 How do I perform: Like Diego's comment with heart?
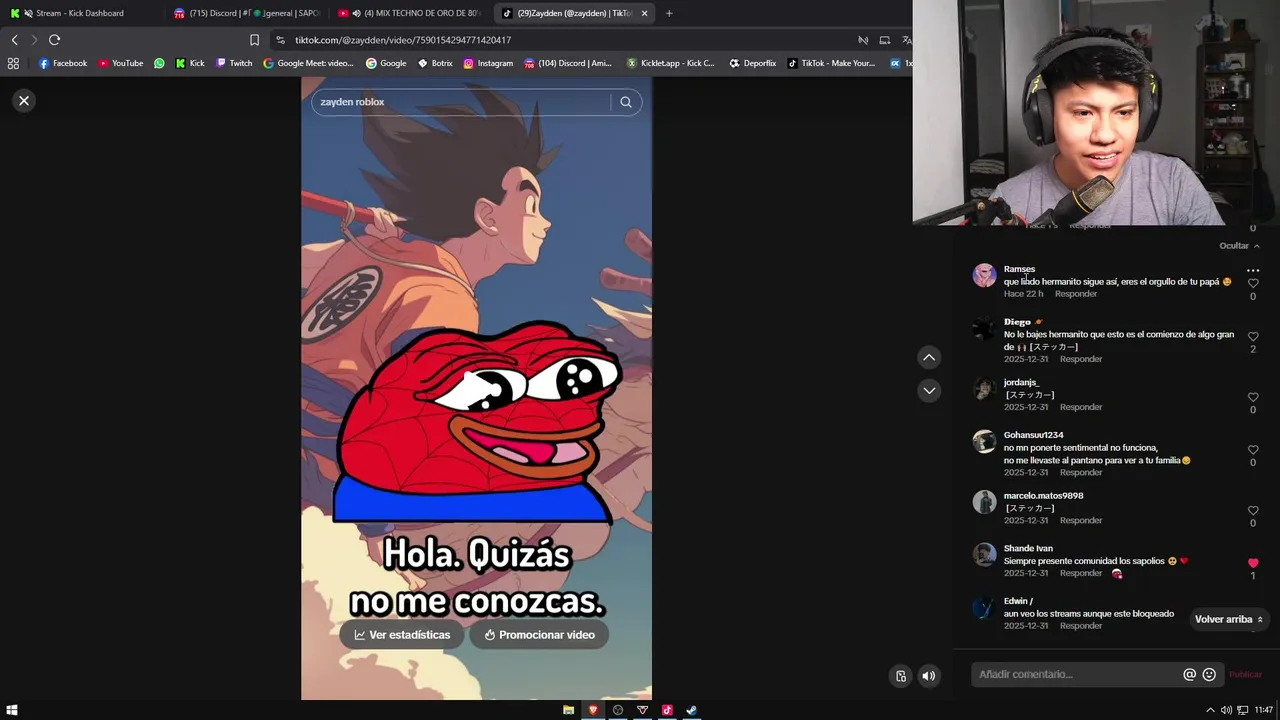pyautogui.click(x=1253, y=337)
